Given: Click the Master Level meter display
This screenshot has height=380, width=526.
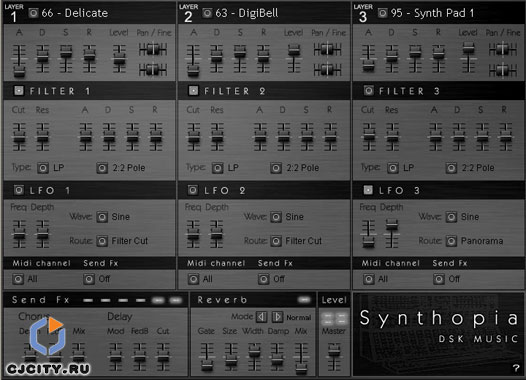Looking at the screenshot, I should [334, 319].
